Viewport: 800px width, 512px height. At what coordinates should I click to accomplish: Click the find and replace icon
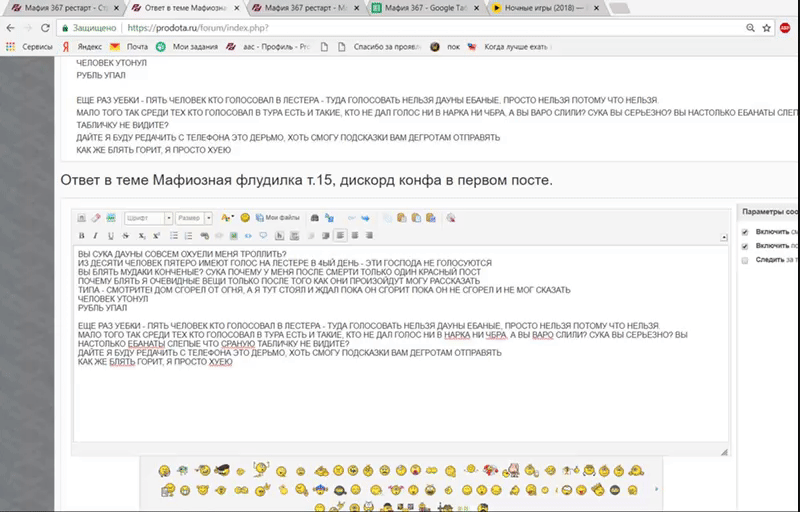330,218
